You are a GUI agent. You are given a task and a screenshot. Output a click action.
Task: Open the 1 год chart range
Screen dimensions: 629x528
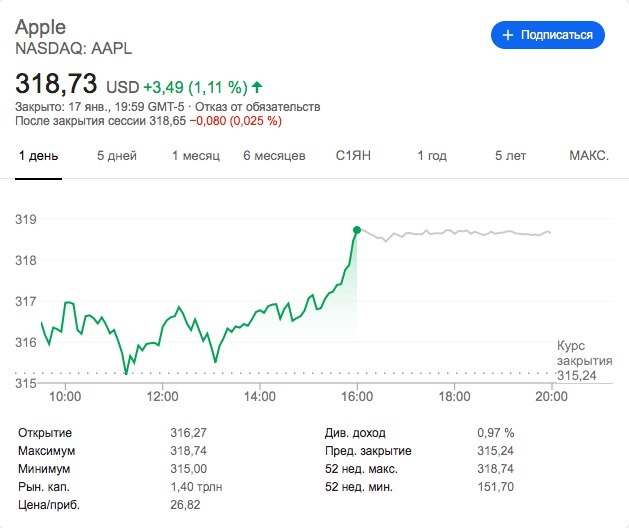click(x=432, y=155)
